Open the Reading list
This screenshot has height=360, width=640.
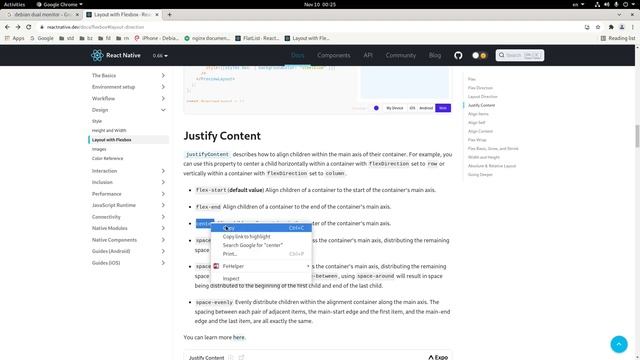tap(618, 38)
